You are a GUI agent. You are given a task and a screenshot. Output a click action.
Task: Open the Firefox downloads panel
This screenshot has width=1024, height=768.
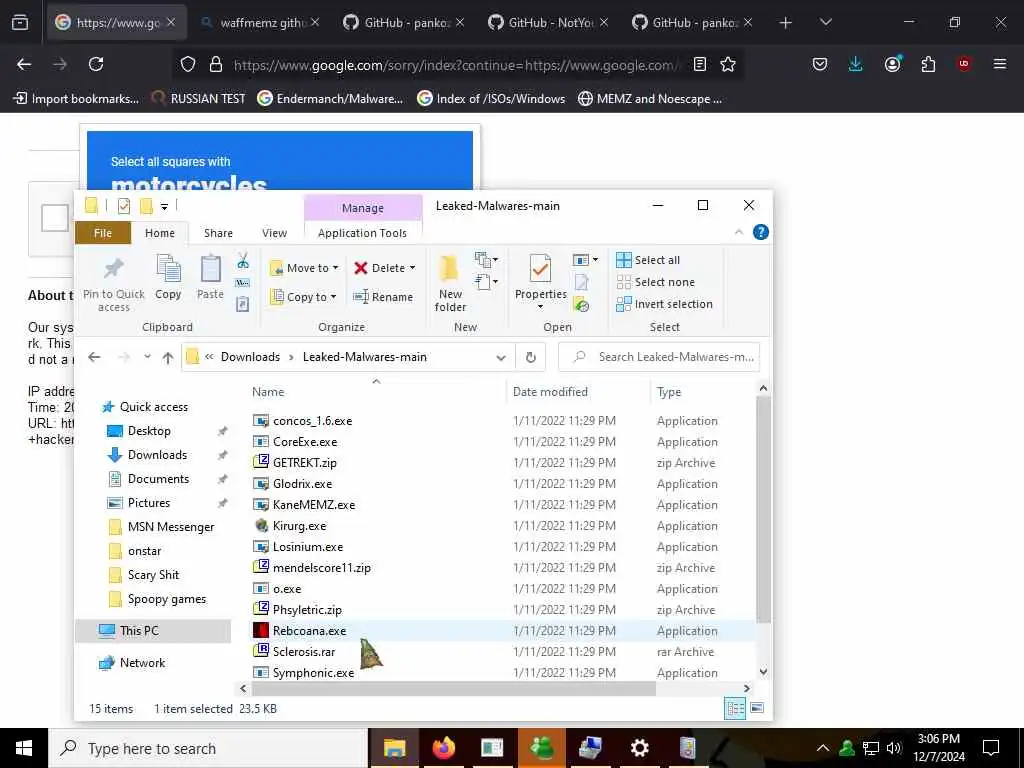coord(856,64)
